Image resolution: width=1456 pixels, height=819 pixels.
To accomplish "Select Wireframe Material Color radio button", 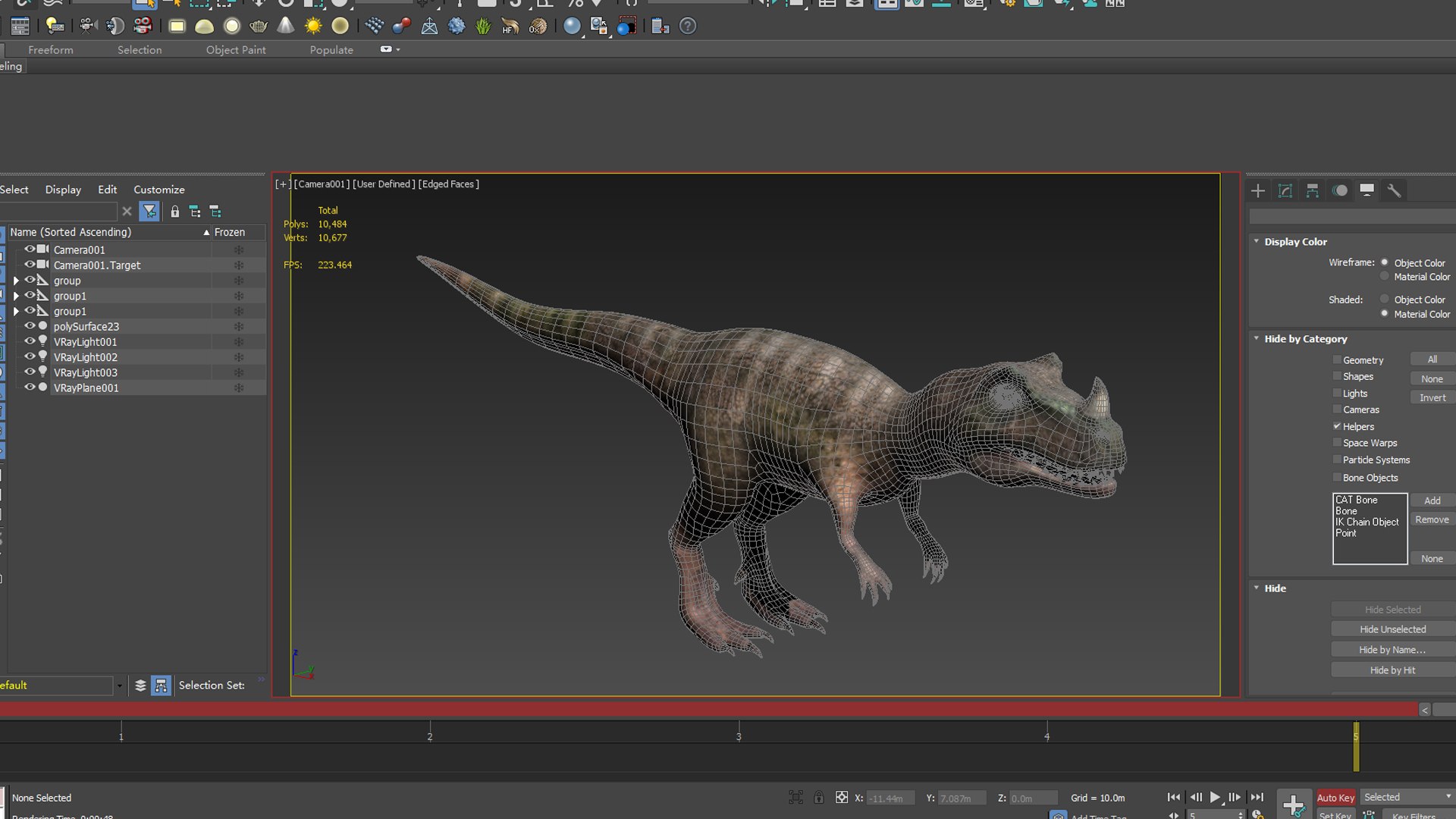I will (x=1384, y=277).
